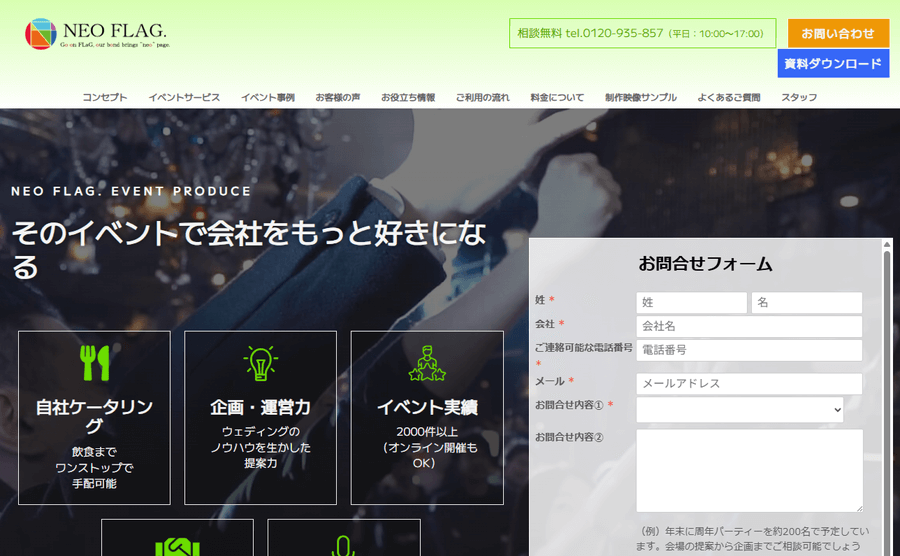Open the お問合せ内容① dropdown
The image size is (900, 556).
[x=739, y=410]
